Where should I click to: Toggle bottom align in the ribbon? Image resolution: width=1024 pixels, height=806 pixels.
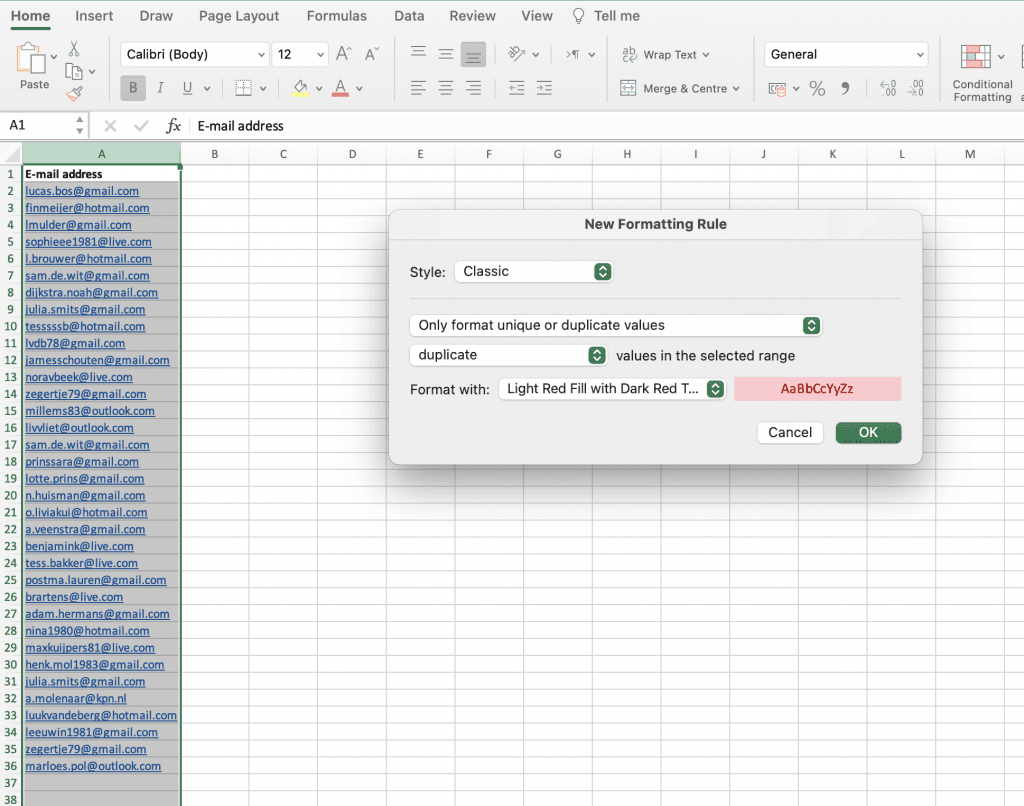[x=473, y=54]
